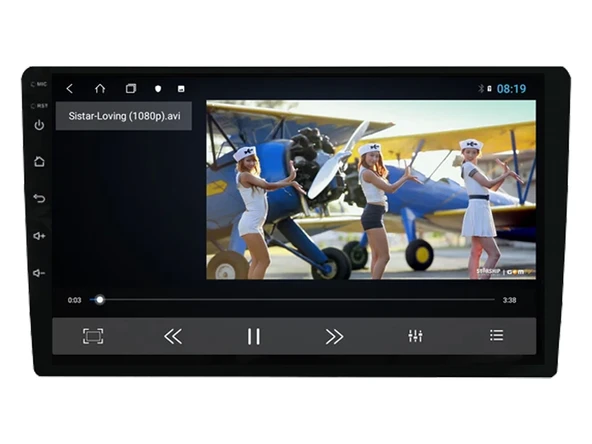Open recent apps overview icon

click(x=131, y=88)
